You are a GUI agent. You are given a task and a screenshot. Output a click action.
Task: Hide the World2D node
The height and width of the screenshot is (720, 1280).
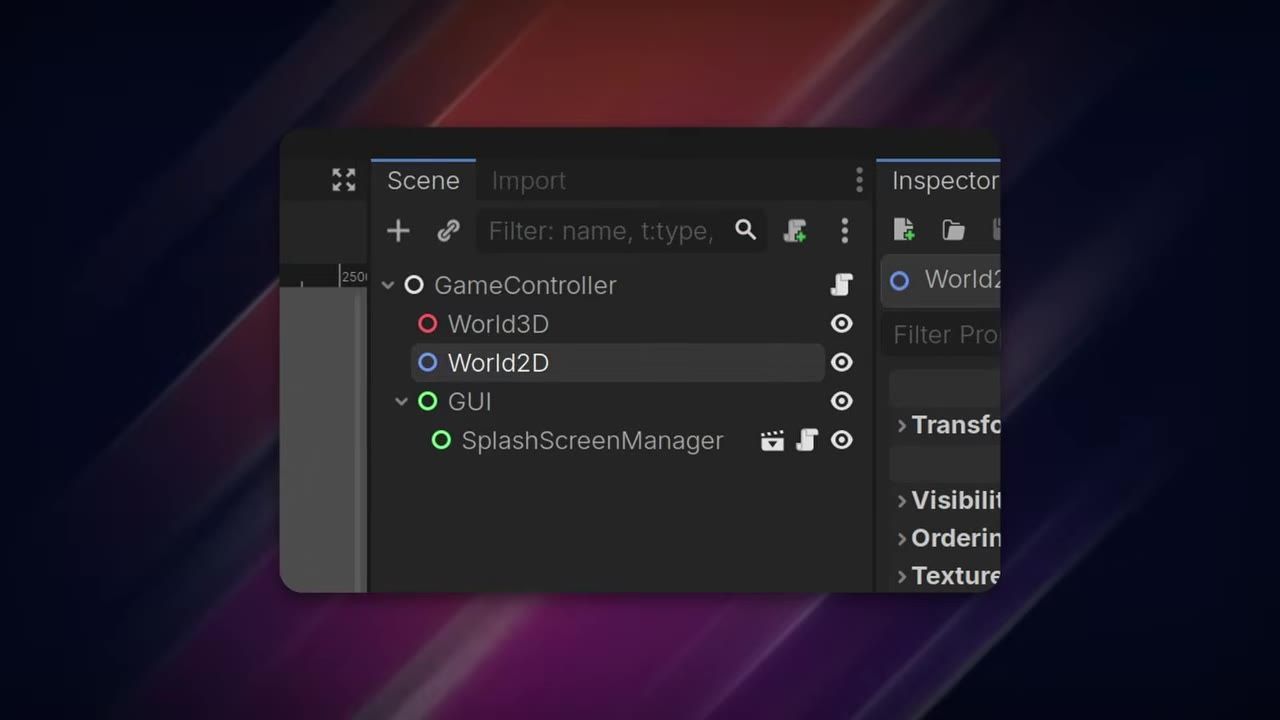click(x=842, y=362)
